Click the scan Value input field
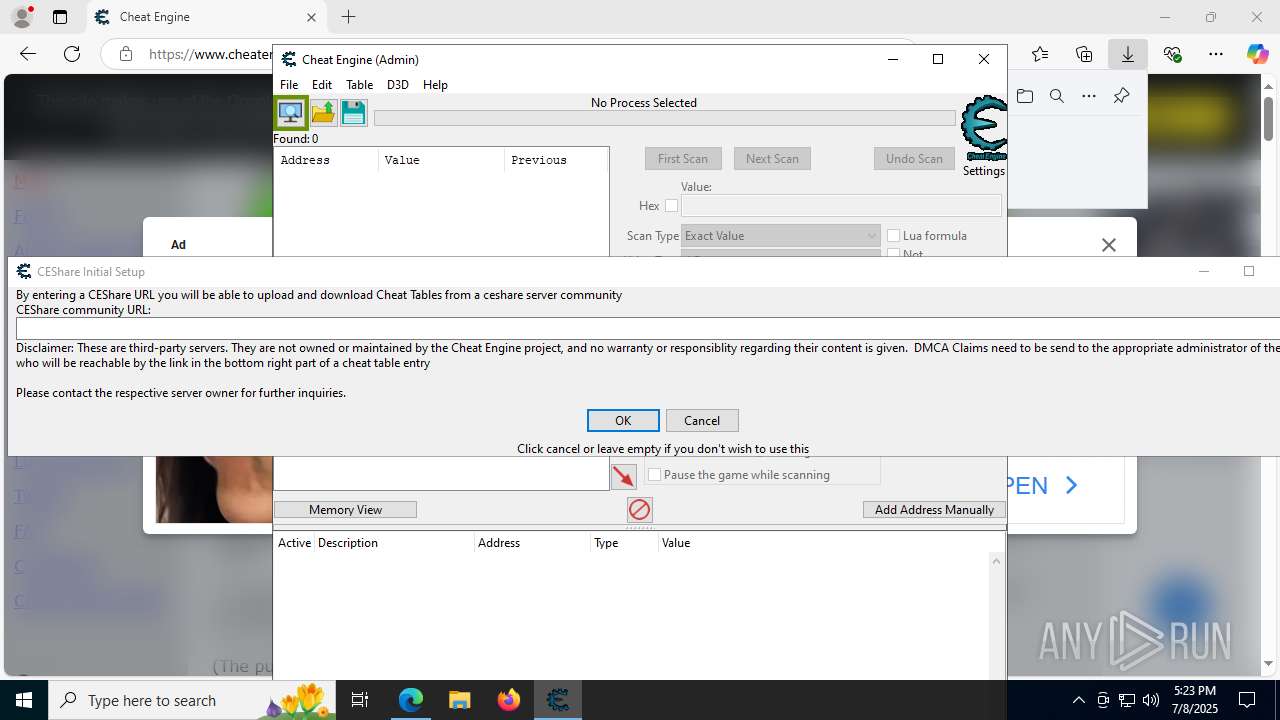 click(841, 205)
